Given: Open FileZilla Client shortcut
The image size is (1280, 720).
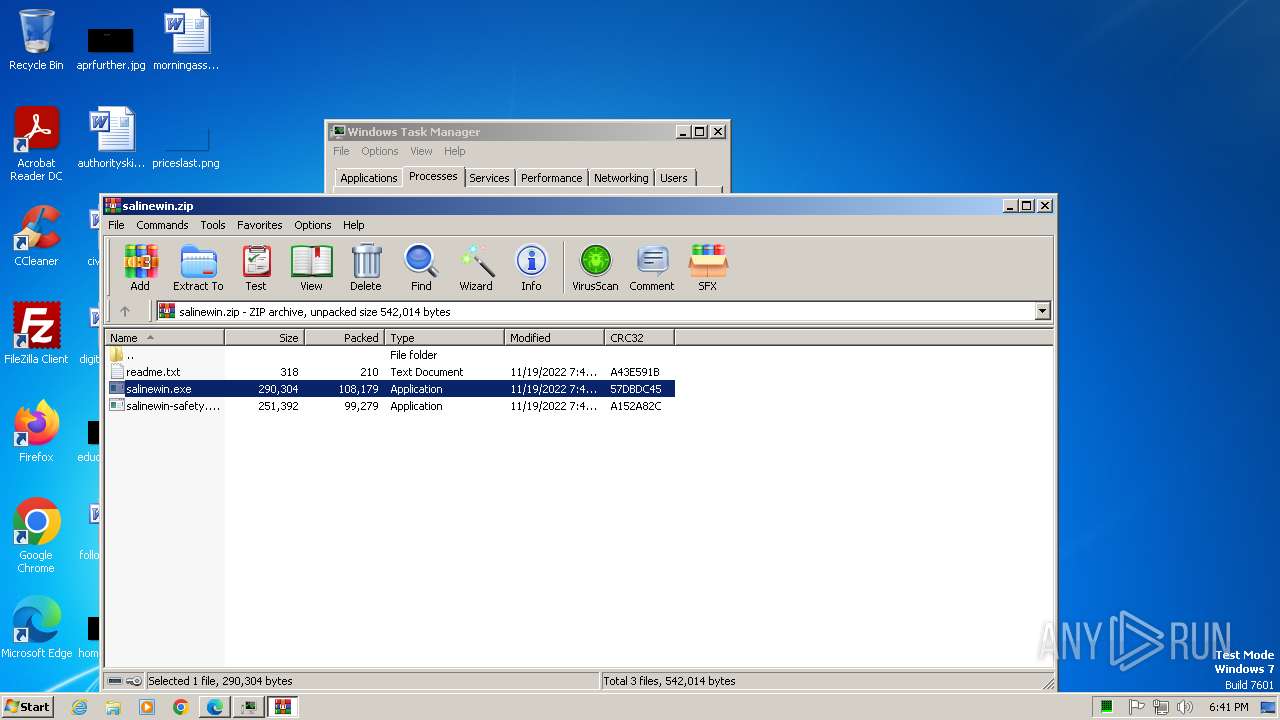Looking at the screenshot, I should (x=36, y=333).
